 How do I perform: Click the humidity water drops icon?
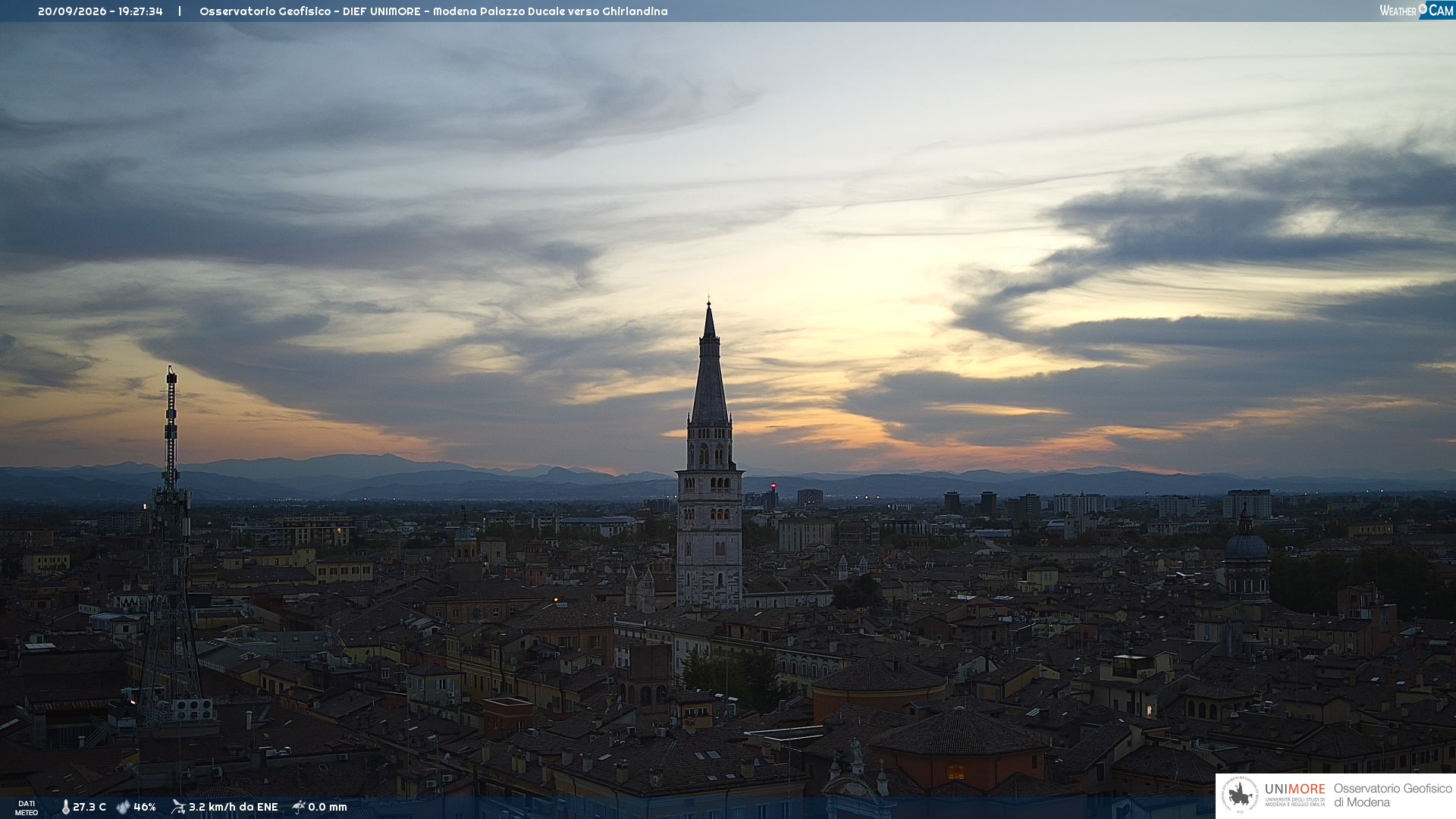123,807
